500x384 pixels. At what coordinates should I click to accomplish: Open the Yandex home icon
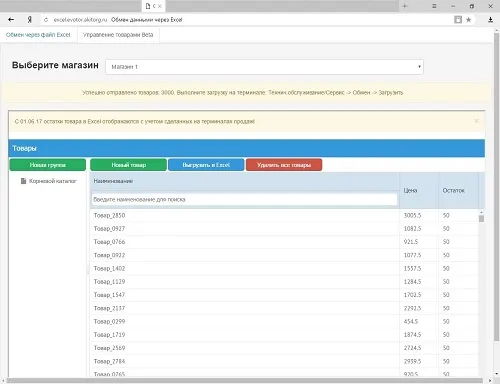coord(30,20)
